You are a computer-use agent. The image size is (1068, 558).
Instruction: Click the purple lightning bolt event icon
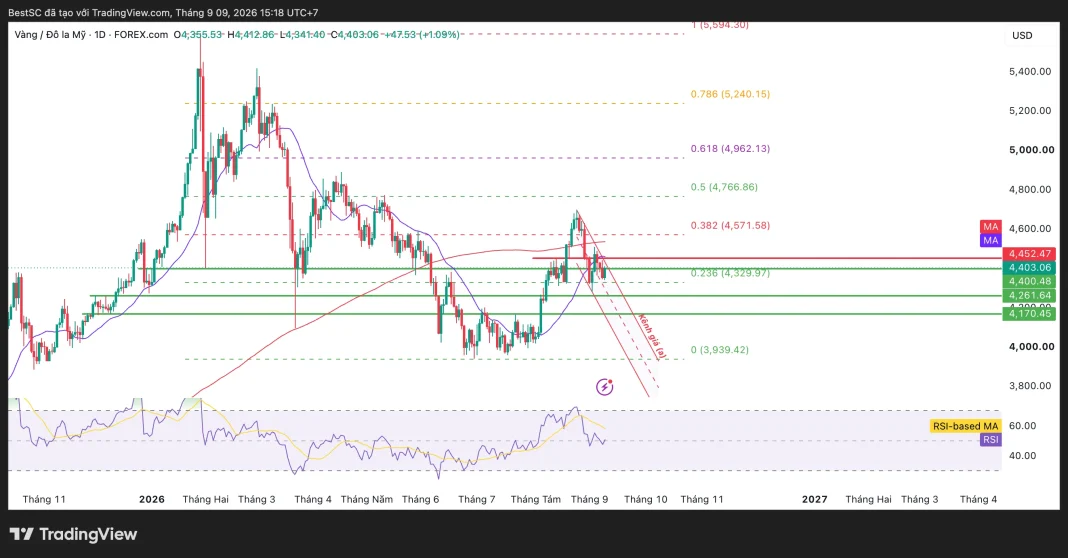[x=604, y=387]
